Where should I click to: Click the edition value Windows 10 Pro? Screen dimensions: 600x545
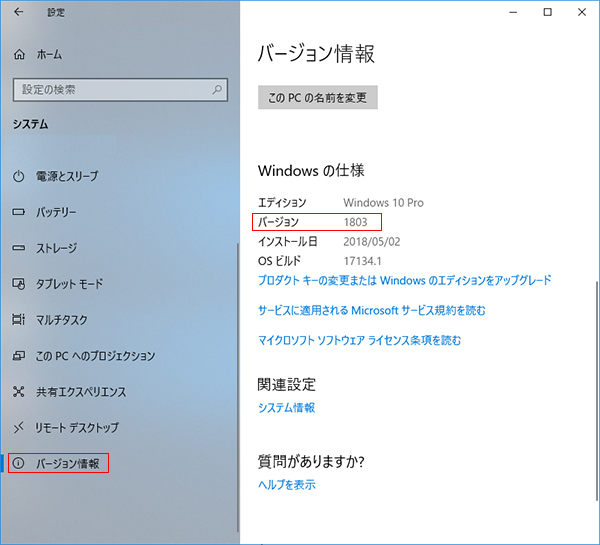383,202
